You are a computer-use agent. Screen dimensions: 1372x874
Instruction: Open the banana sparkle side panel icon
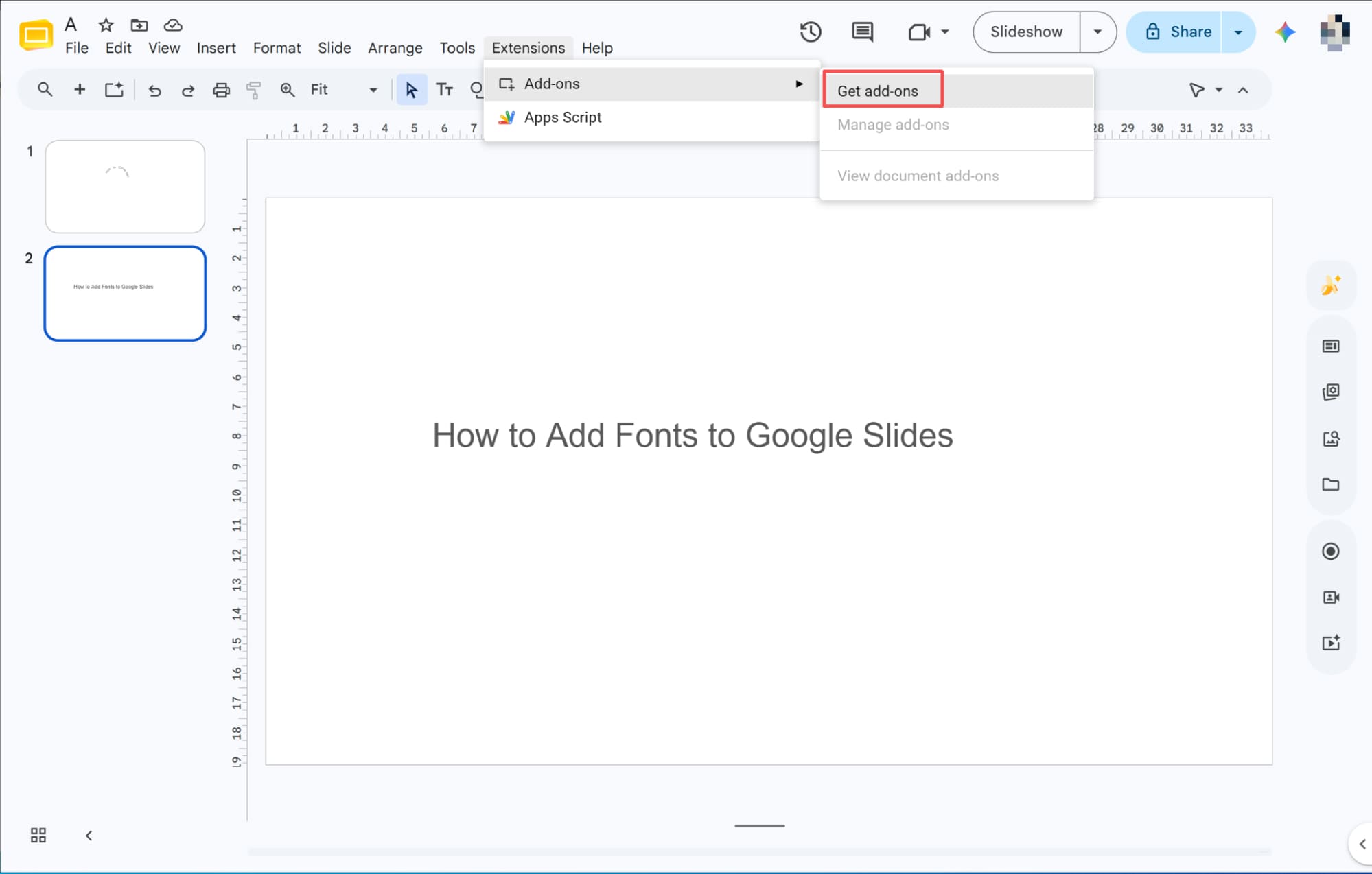pos(1331,285)
